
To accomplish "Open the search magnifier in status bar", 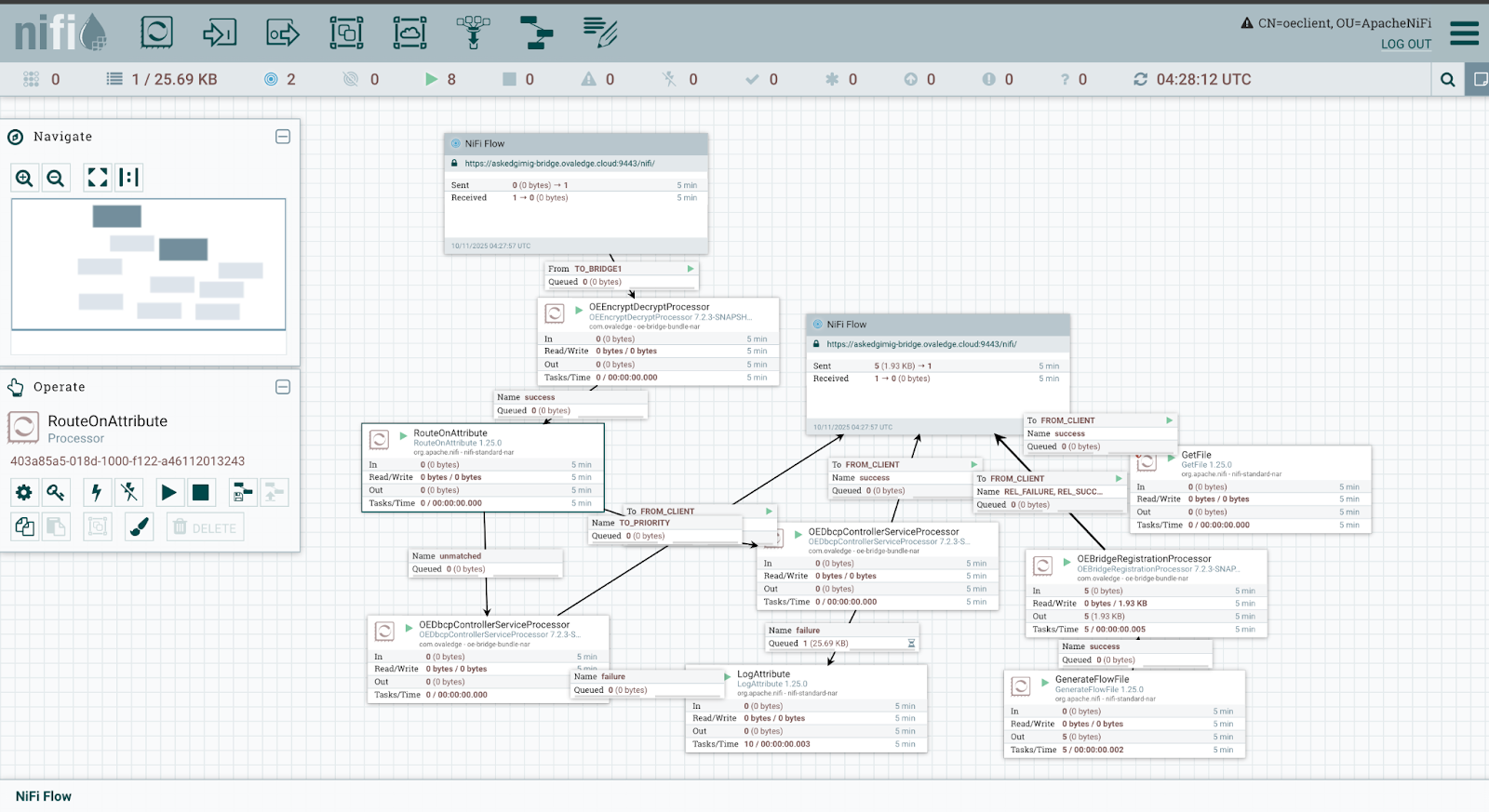I will pyautogui.click(x=1447, y=80).
